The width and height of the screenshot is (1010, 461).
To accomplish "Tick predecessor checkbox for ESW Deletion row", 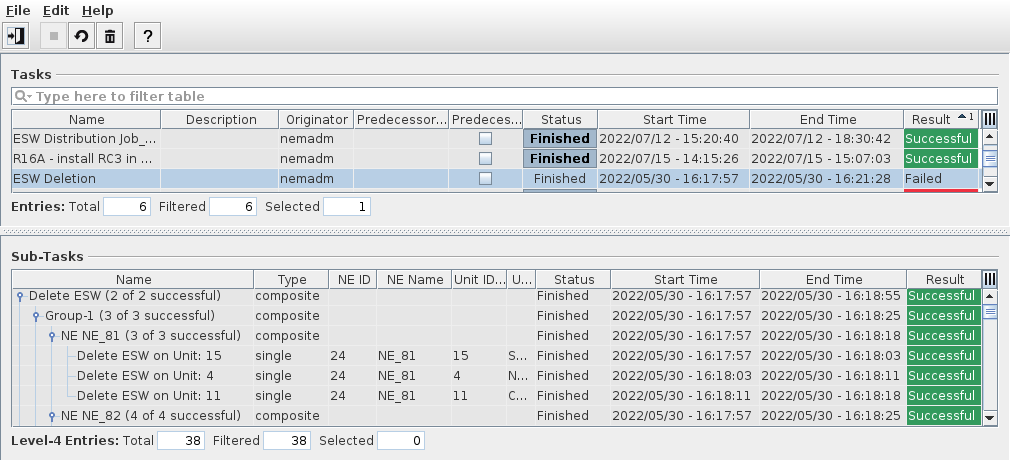I will pyautogui.click(x=485, y=179).
